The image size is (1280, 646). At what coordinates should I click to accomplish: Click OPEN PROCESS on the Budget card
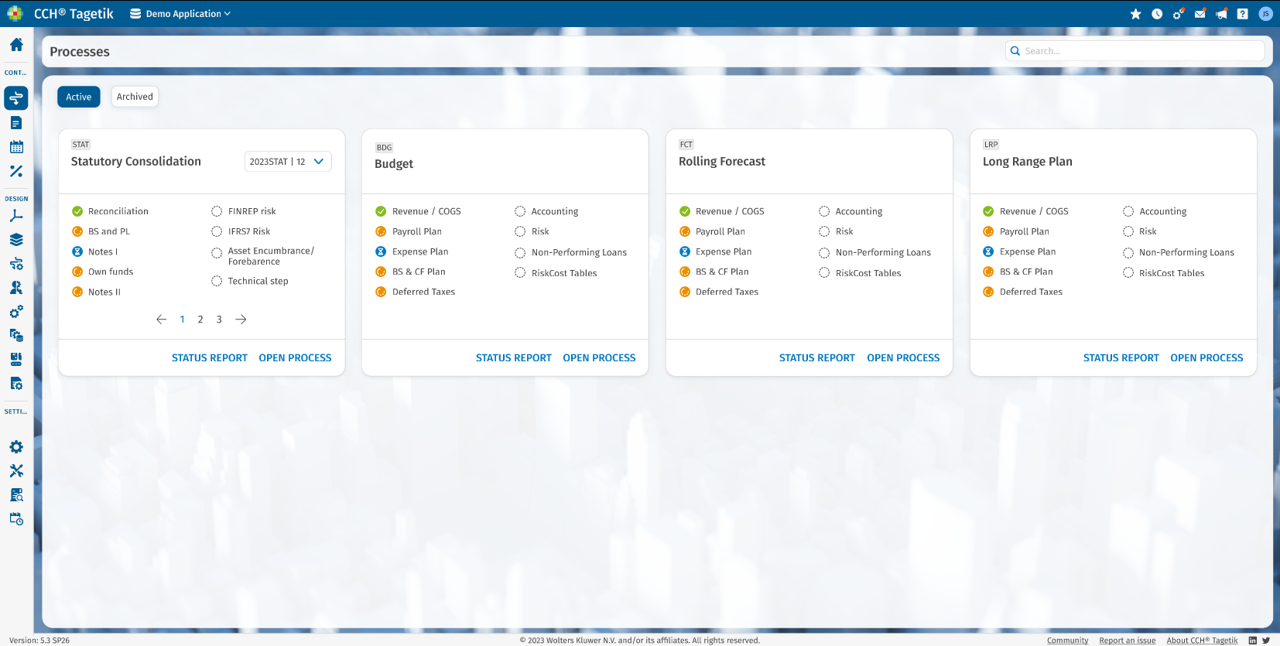[x=599, y=358]
